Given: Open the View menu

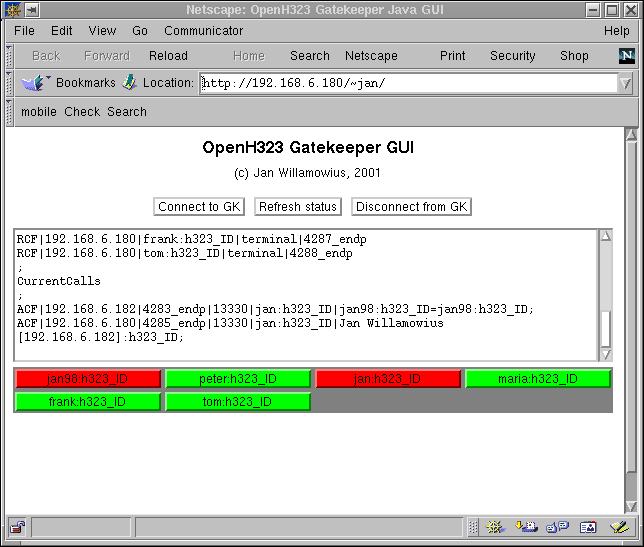Looking at the screenshot, I should pyautogui.click(x=102, y=31).
